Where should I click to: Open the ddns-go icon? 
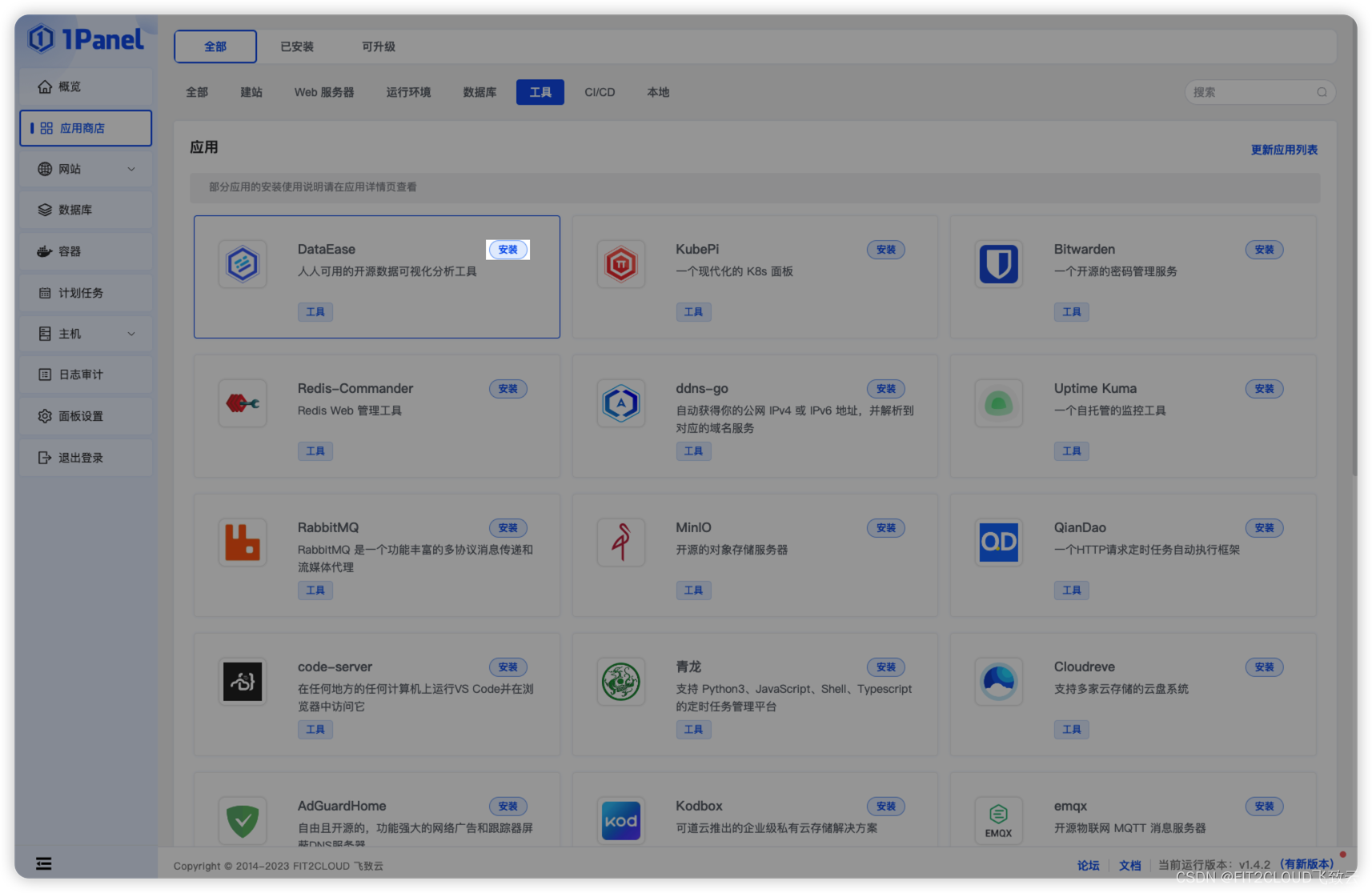pyautogui.click(x=621, y=403)
